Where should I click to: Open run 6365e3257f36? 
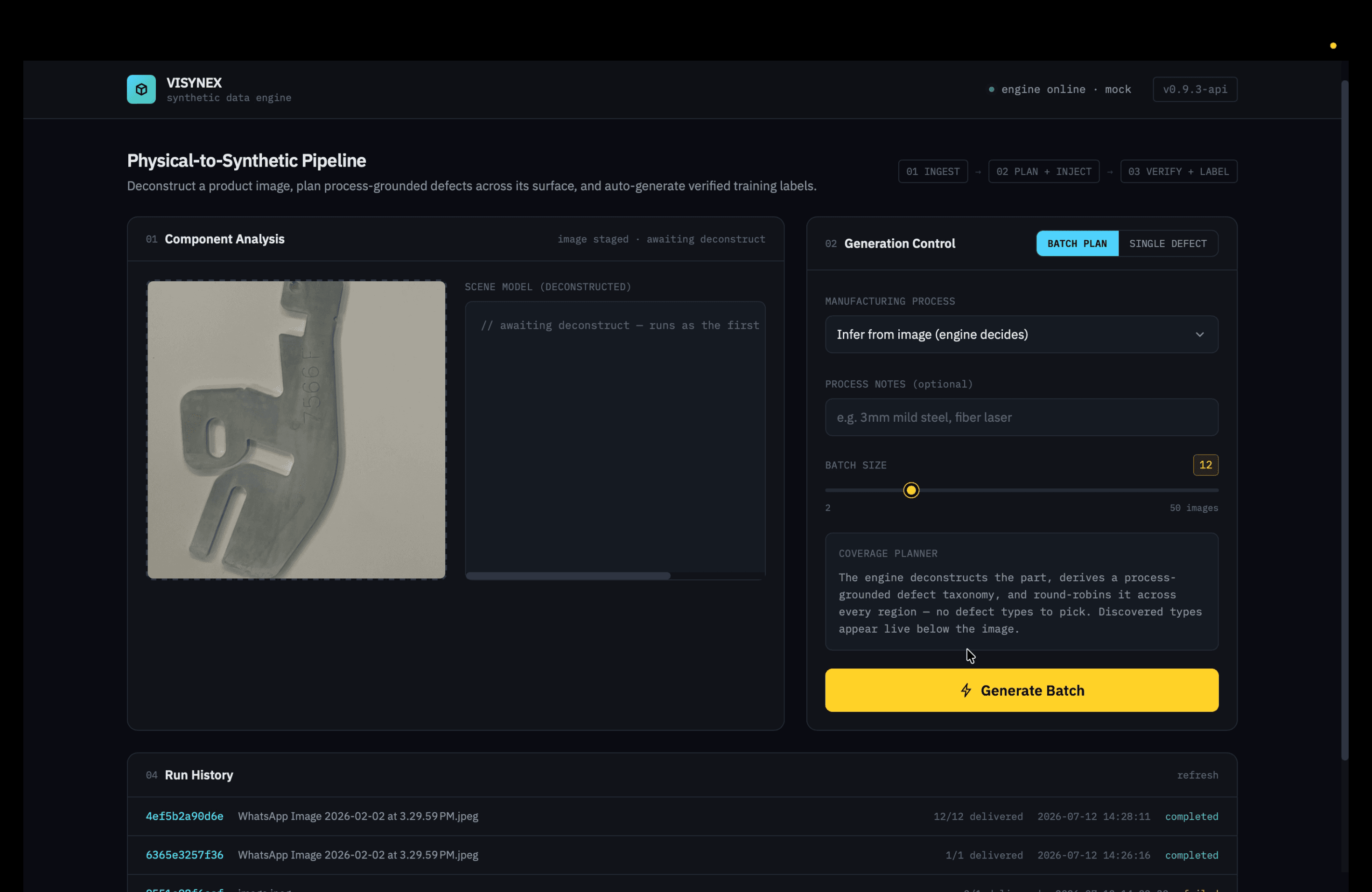(184, 855)
